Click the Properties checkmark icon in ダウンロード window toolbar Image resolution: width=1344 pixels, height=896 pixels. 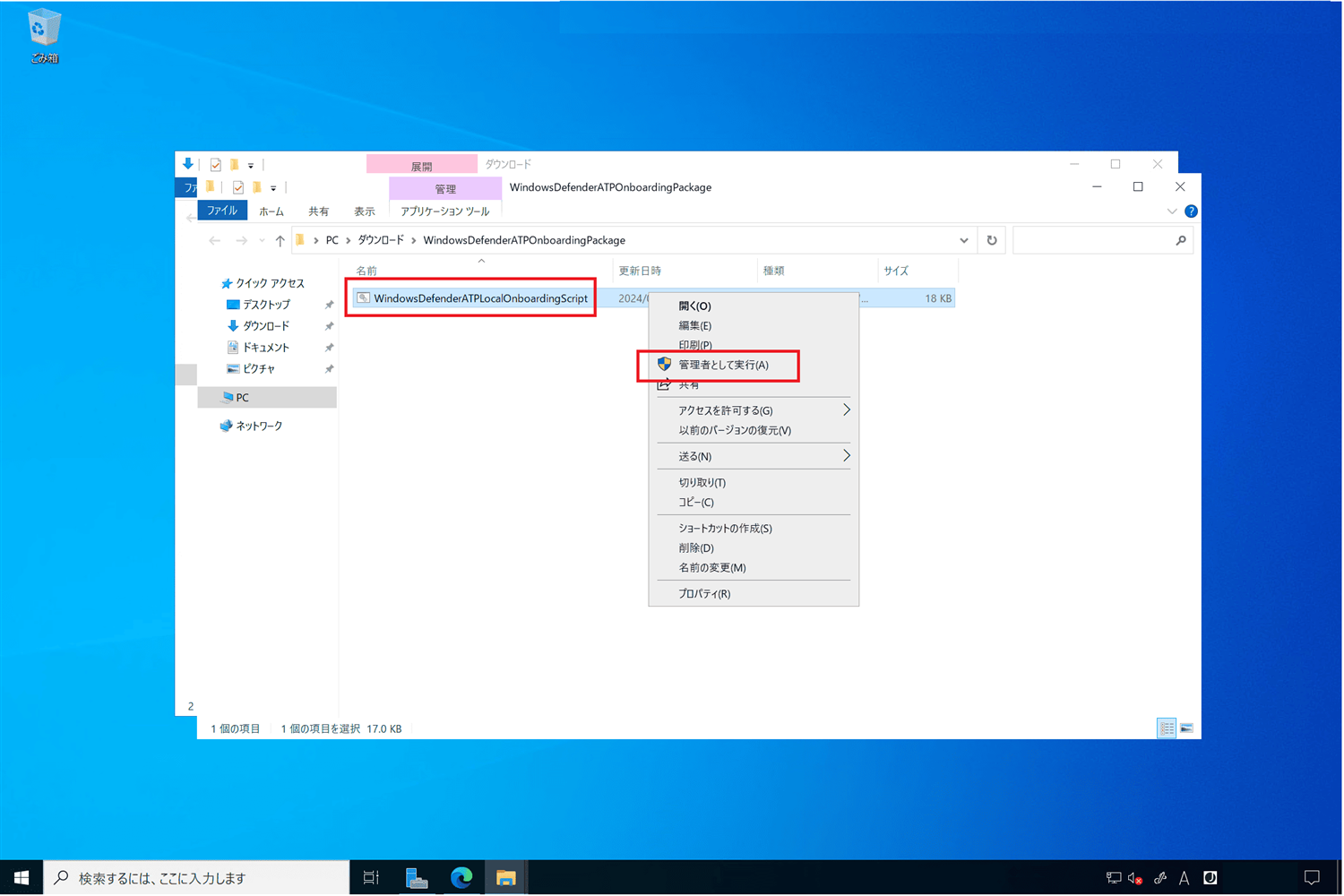point(215,165)
